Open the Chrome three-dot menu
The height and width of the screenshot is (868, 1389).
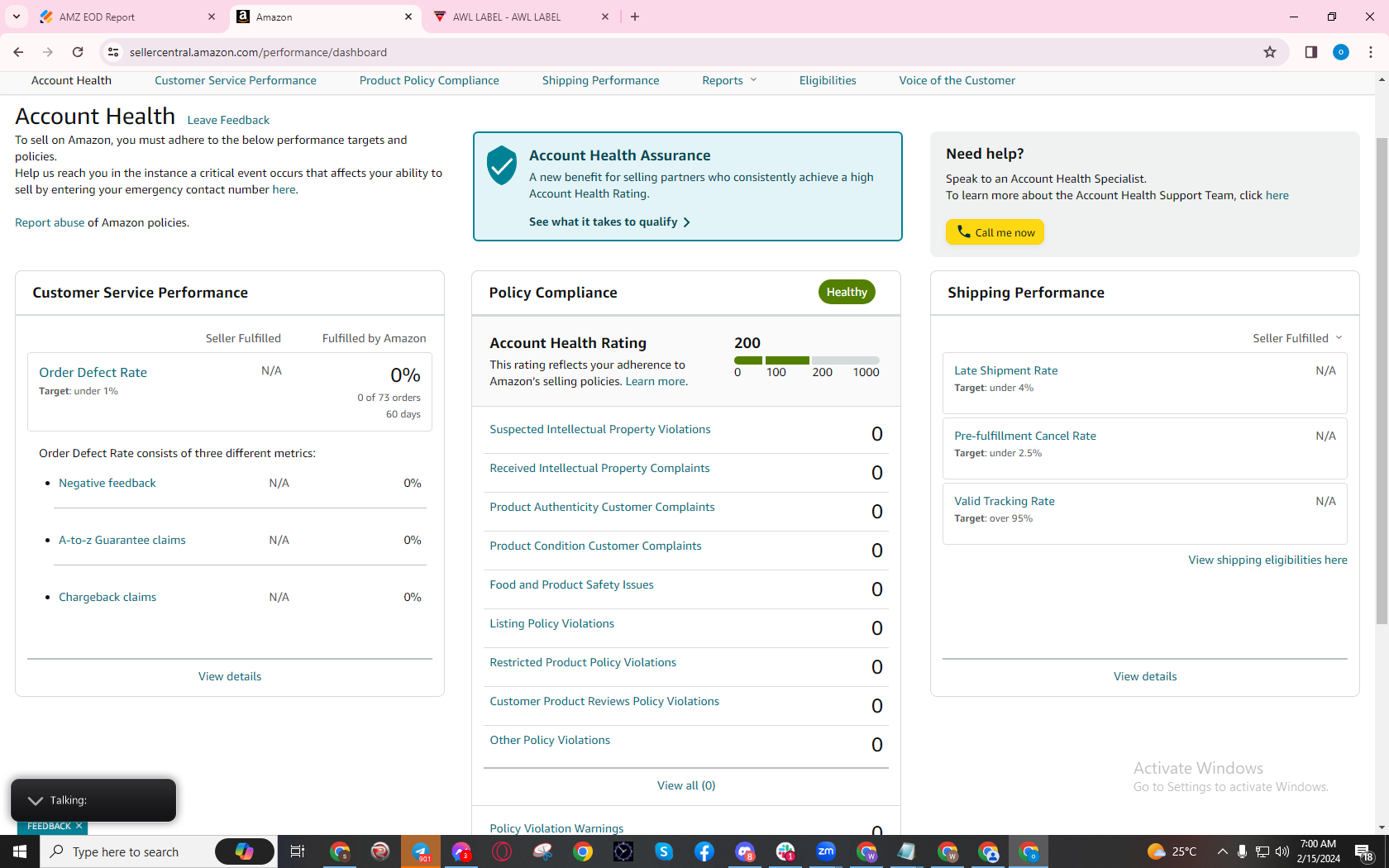[1371, 52]
